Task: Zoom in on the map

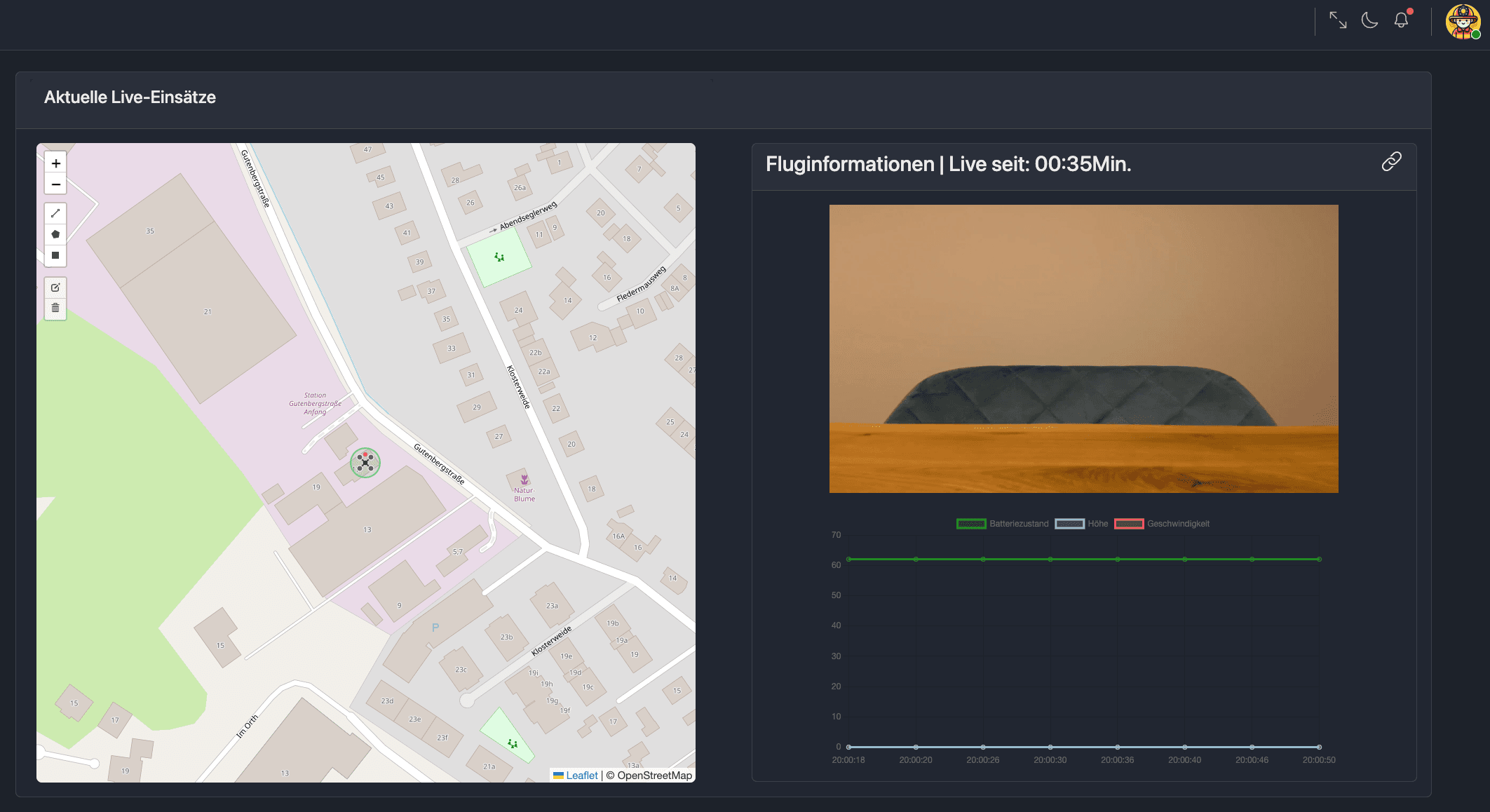Action: pos(56,163)
